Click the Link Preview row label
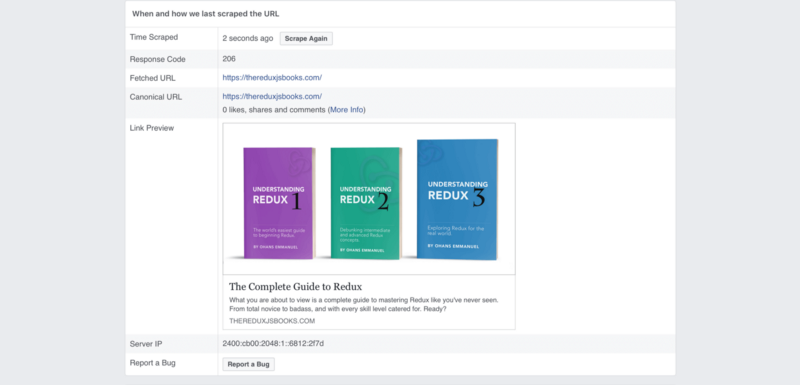This screenshot has height=385, width=800. tap(152, 128)
